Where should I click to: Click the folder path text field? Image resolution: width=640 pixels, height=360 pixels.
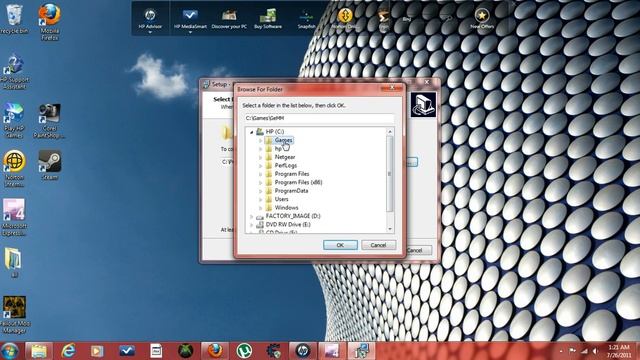tap(319, 118)
